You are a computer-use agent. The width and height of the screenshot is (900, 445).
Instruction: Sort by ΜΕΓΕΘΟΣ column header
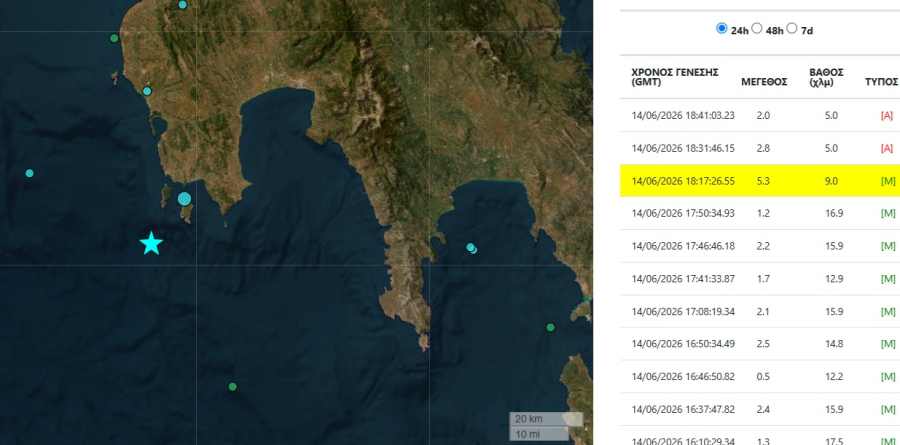tap(764, 82)
